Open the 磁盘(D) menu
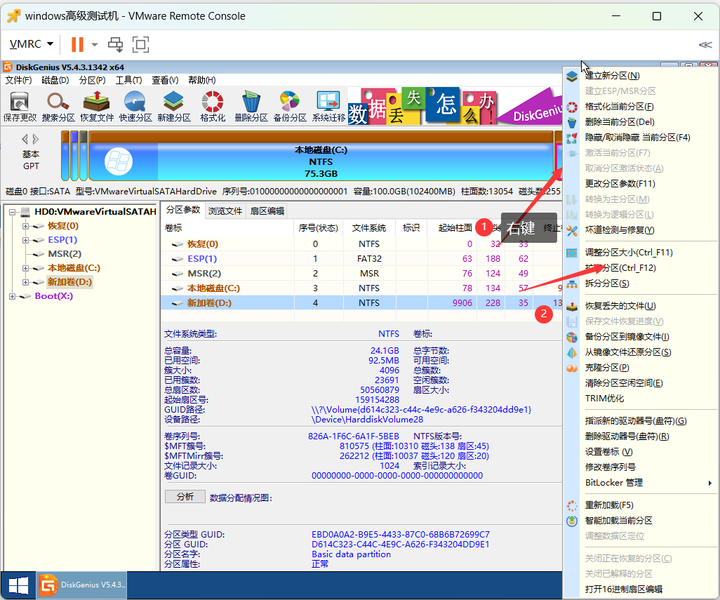 pos(55,80)
